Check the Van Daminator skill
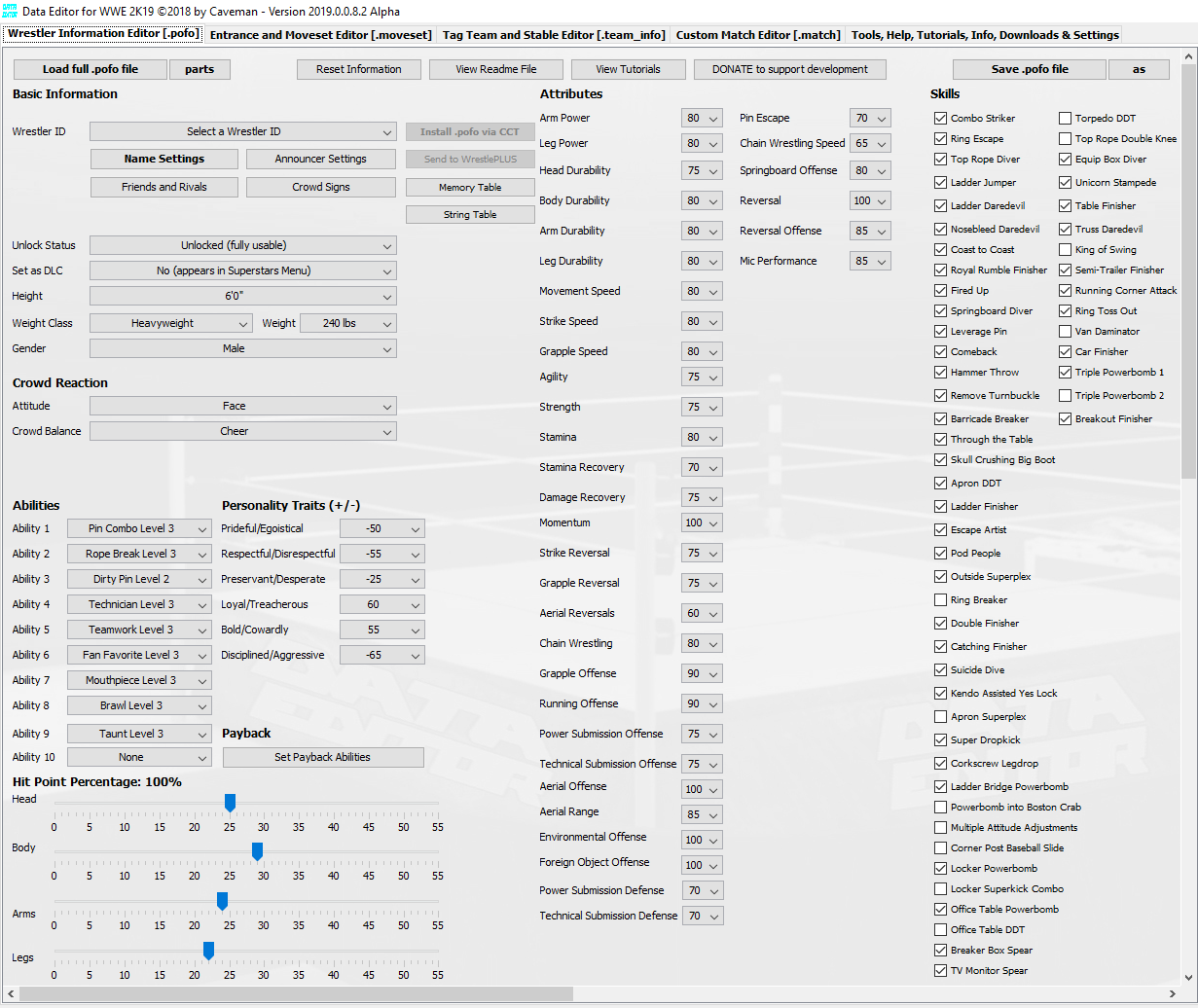This screenshot has width=1198, height=1008. 1065,332
